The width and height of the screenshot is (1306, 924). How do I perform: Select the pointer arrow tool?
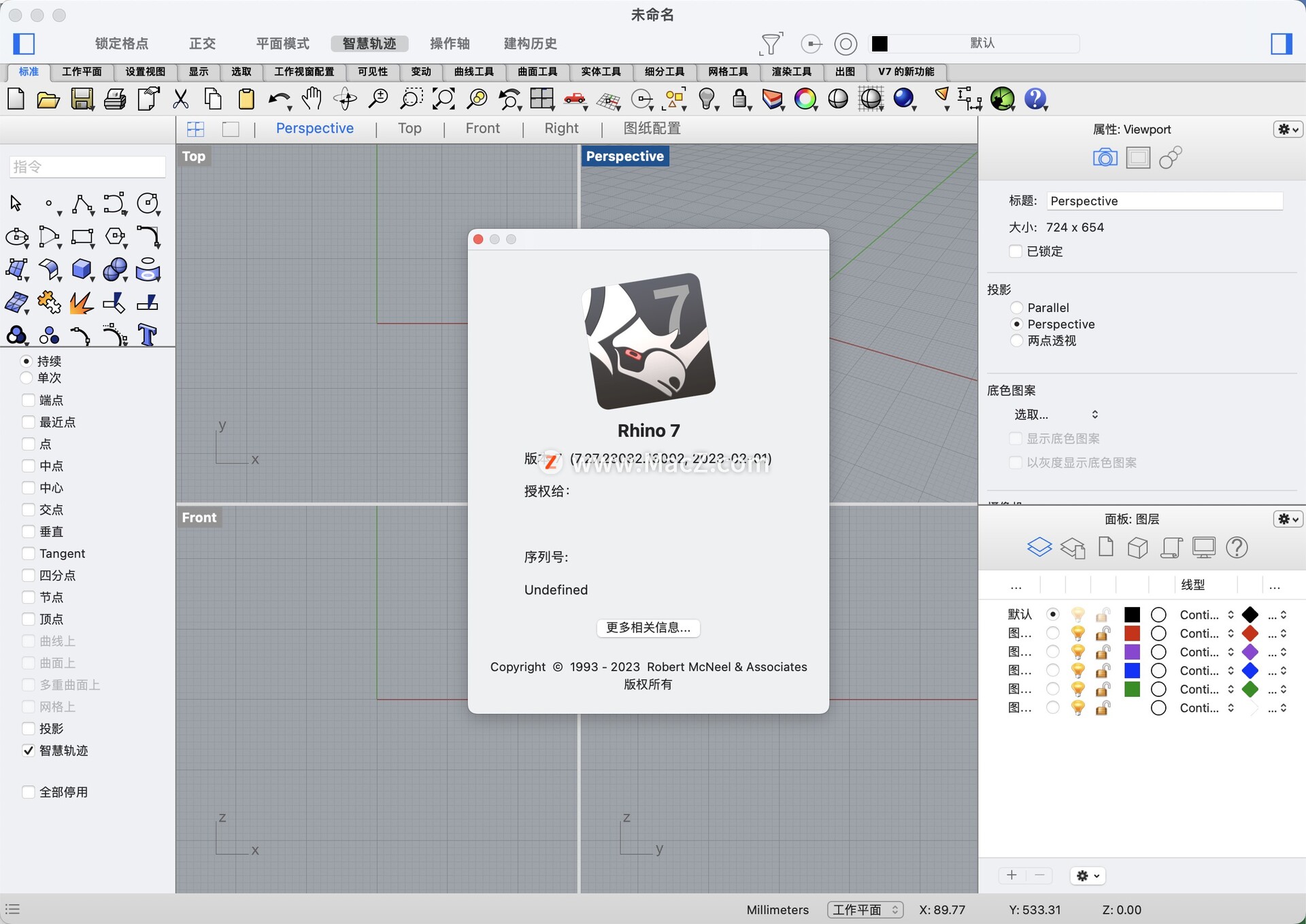coord(16,203)
